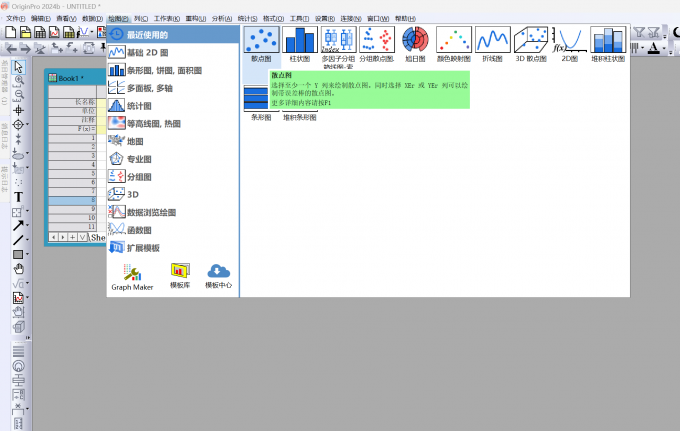Screen dimensions: 680x431
Task: Click the New Function plot toolbar icon
Action: (x=83, y=32)
